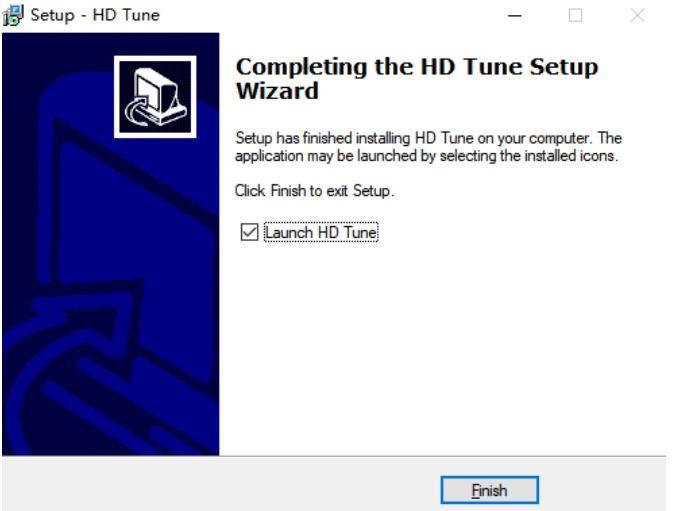The image size is (673, 511).
Task: Click Finish to exit Setup
Action: pyautogui.click(x=489, y=490)
